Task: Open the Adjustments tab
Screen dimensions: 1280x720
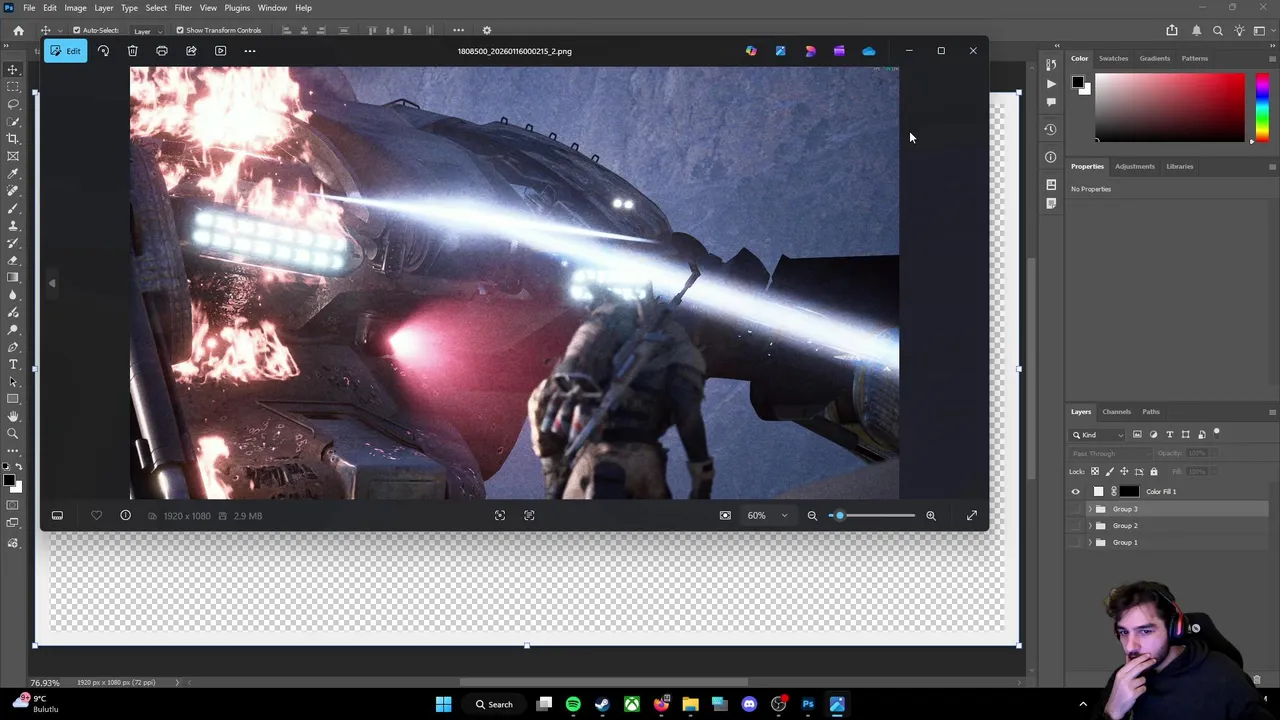Action: coord(1135,166)
